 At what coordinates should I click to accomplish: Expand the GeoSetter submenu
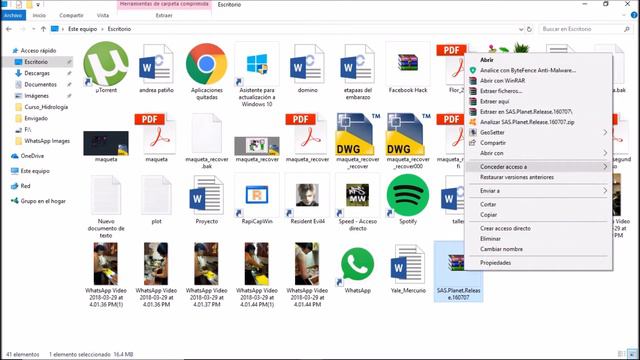(x=538, y=132)
